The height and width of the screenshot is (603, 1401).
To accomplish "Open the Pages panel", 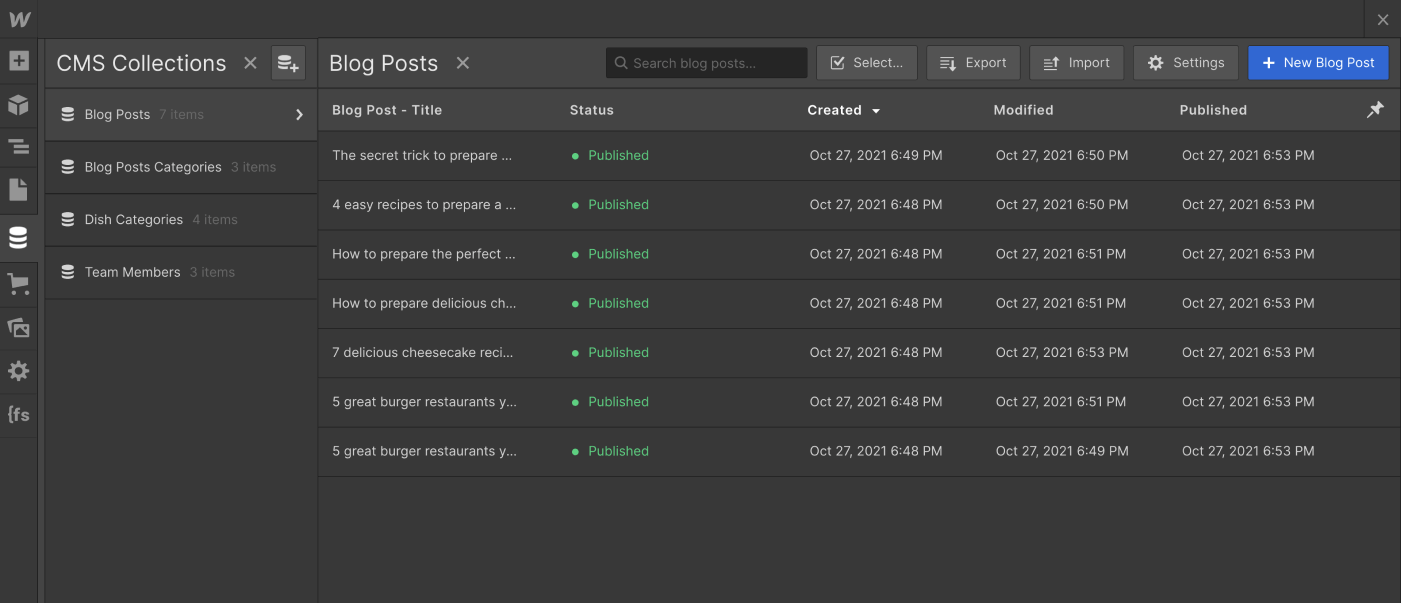I will pyautogui.click(x=18, y=190).
